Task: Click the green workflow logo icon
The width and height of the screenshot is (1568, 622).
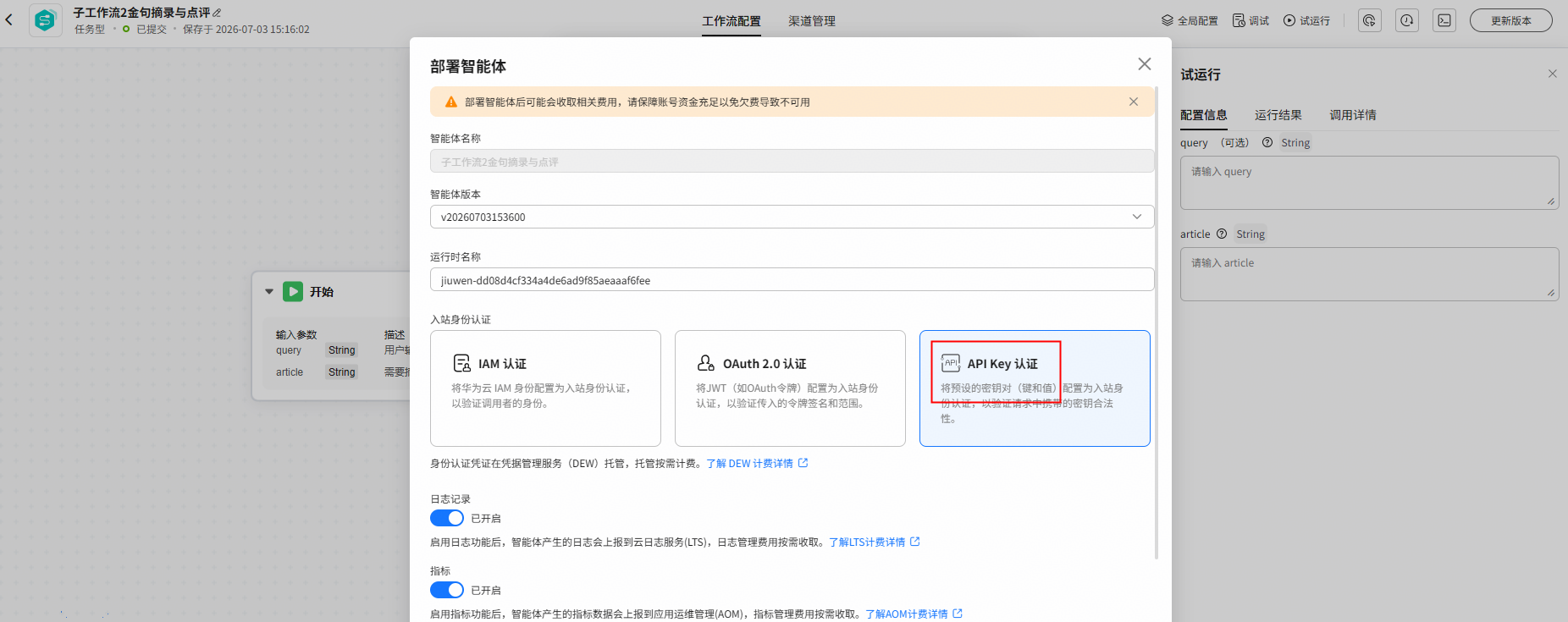Action: pyautogui.click(x=45, y=20)
